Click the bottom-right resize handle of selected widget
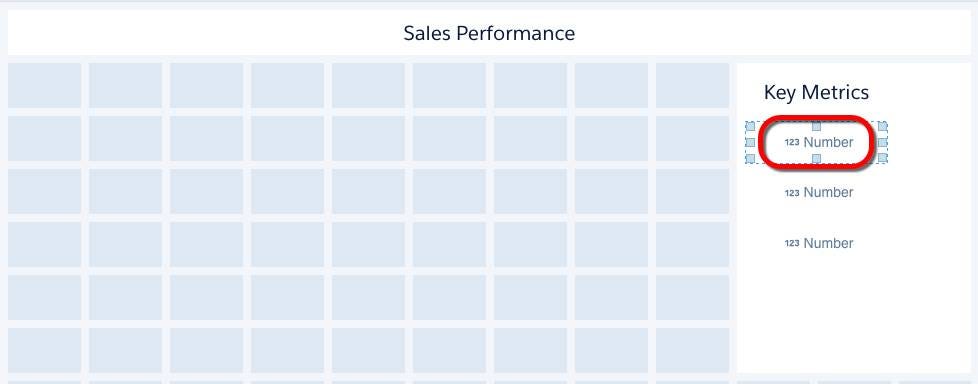This screenshot has height=384, width=978. coord(883,159)
